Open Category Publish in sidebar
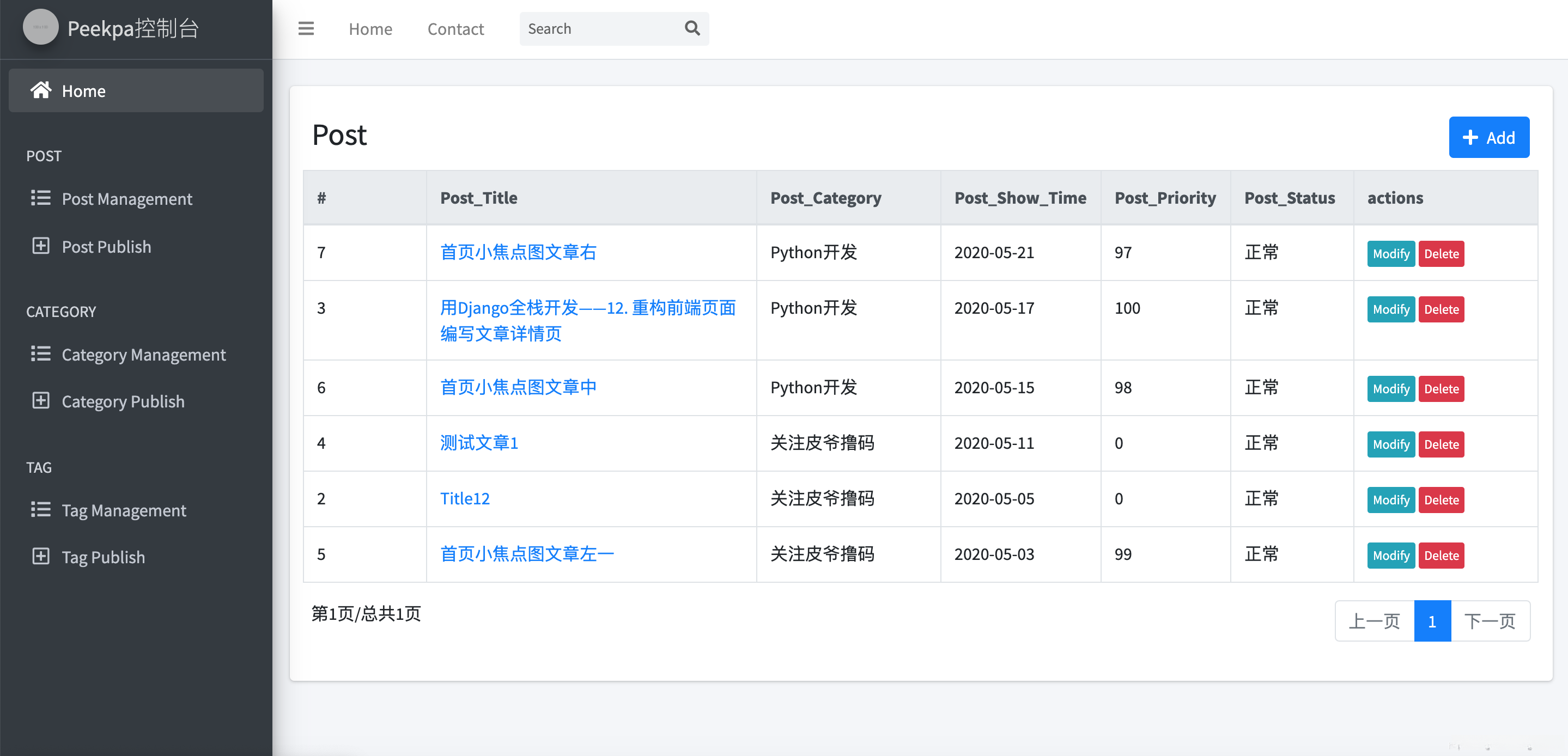 123,402
